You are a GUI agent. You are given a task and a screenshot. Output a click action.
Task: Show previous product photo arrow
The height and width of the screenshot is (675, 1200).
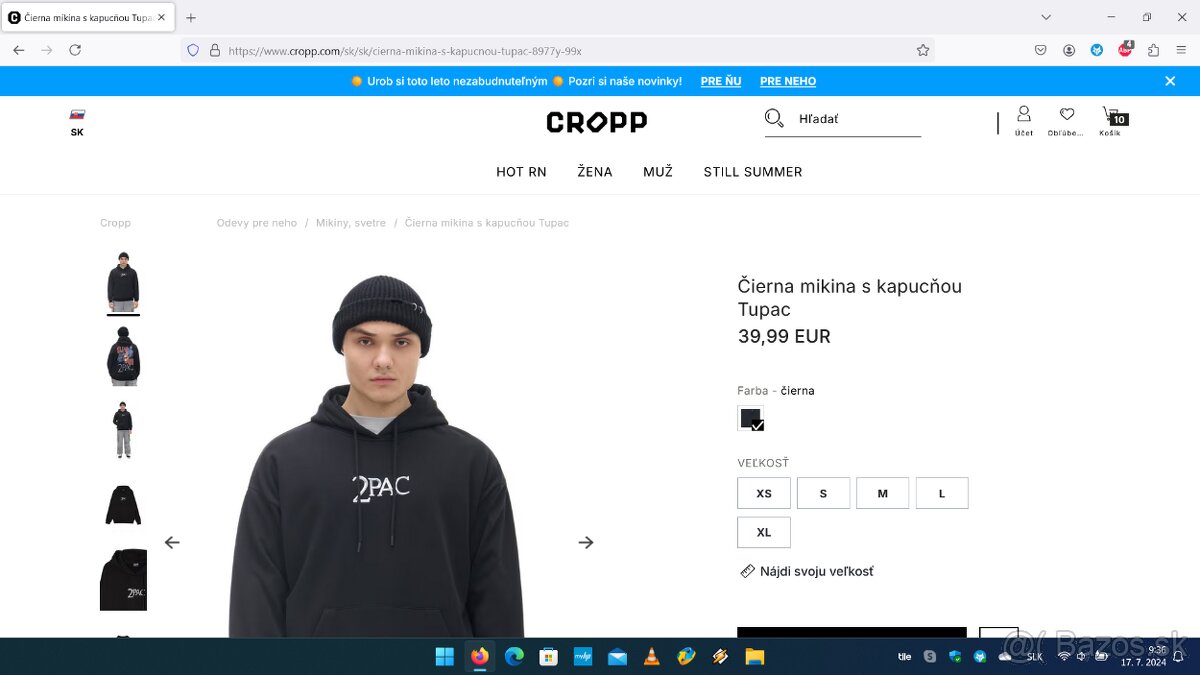[x=172, y=542]
